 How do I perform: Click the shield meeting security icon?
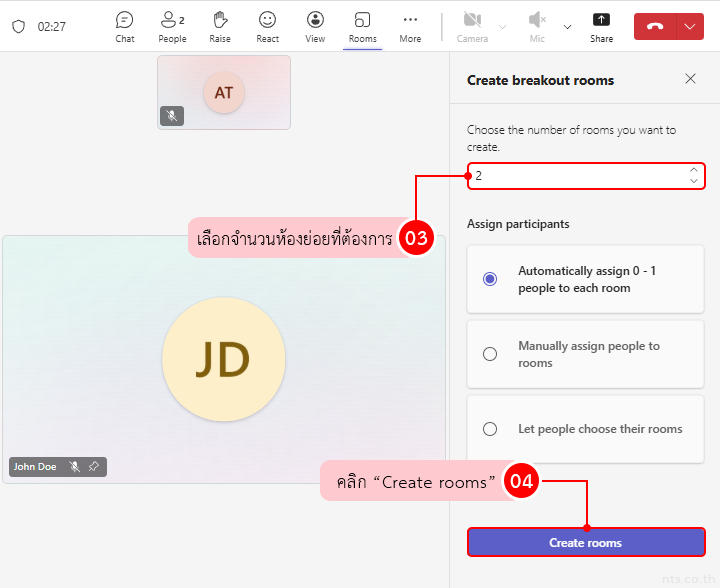point(18,27)
